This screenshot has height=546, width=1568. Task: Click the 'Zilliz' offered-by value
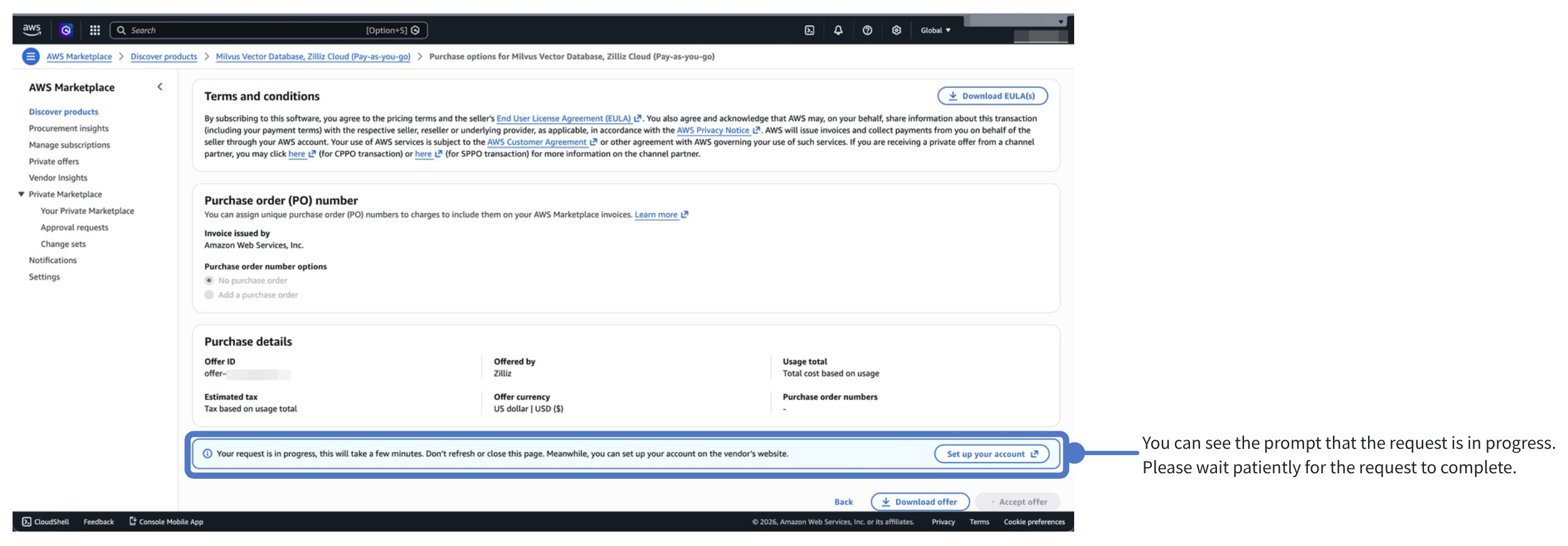(503, 373)
